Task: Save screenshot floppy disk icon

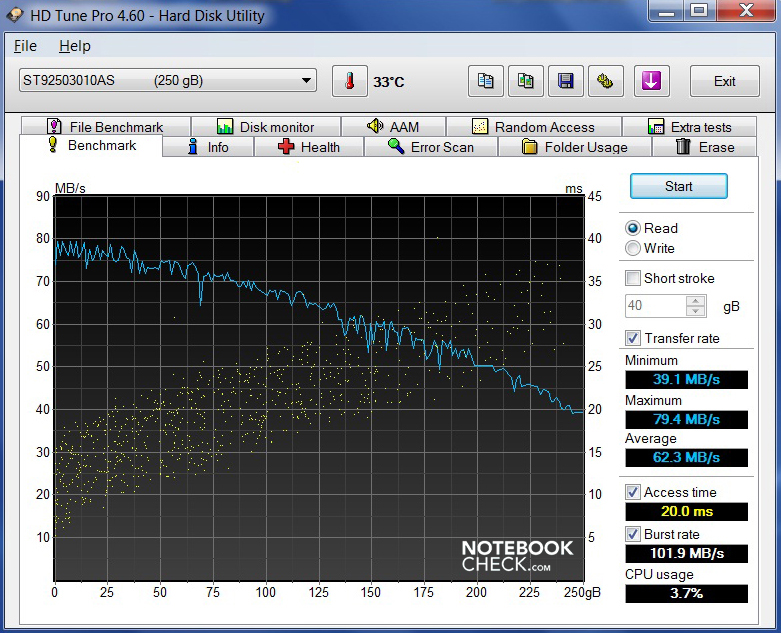Action: (565, 81)
